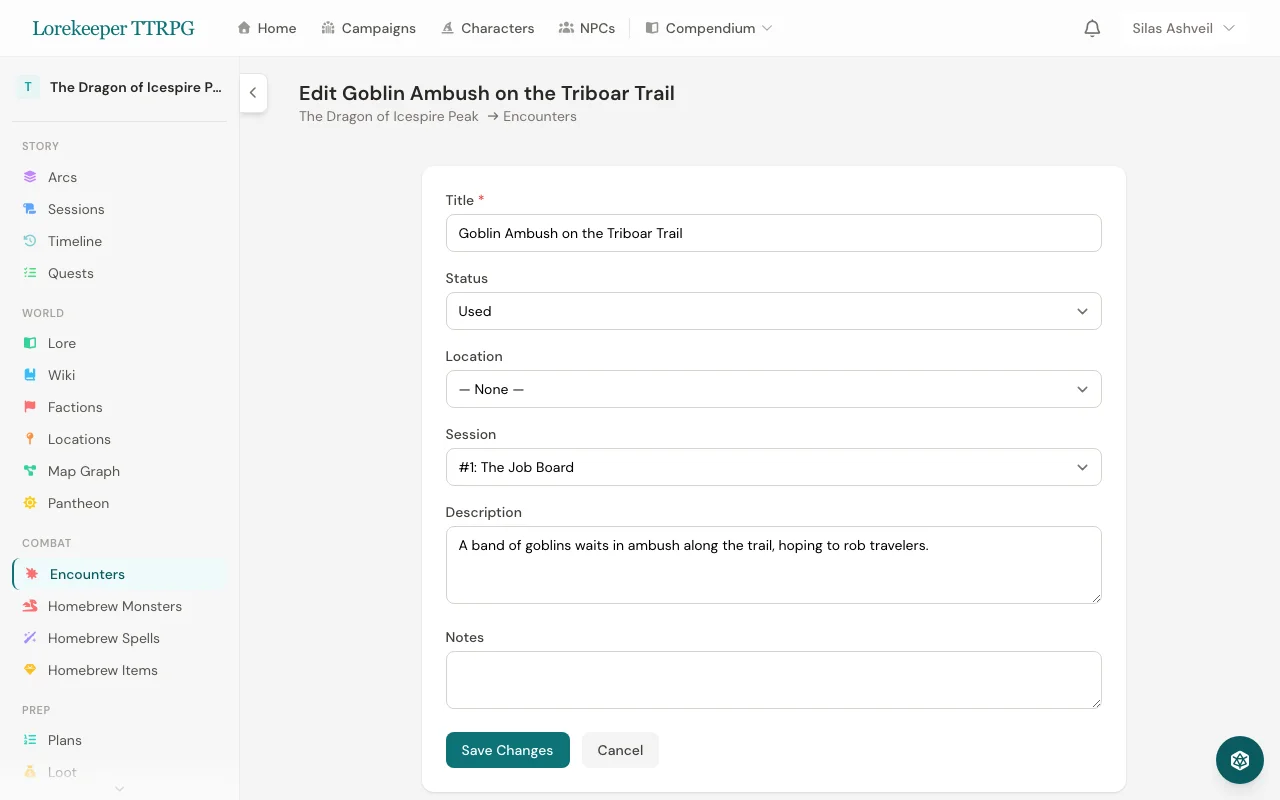1280x800 pixels.
Task: Click the floating dice widget button
Action: tap(1240, 760)
